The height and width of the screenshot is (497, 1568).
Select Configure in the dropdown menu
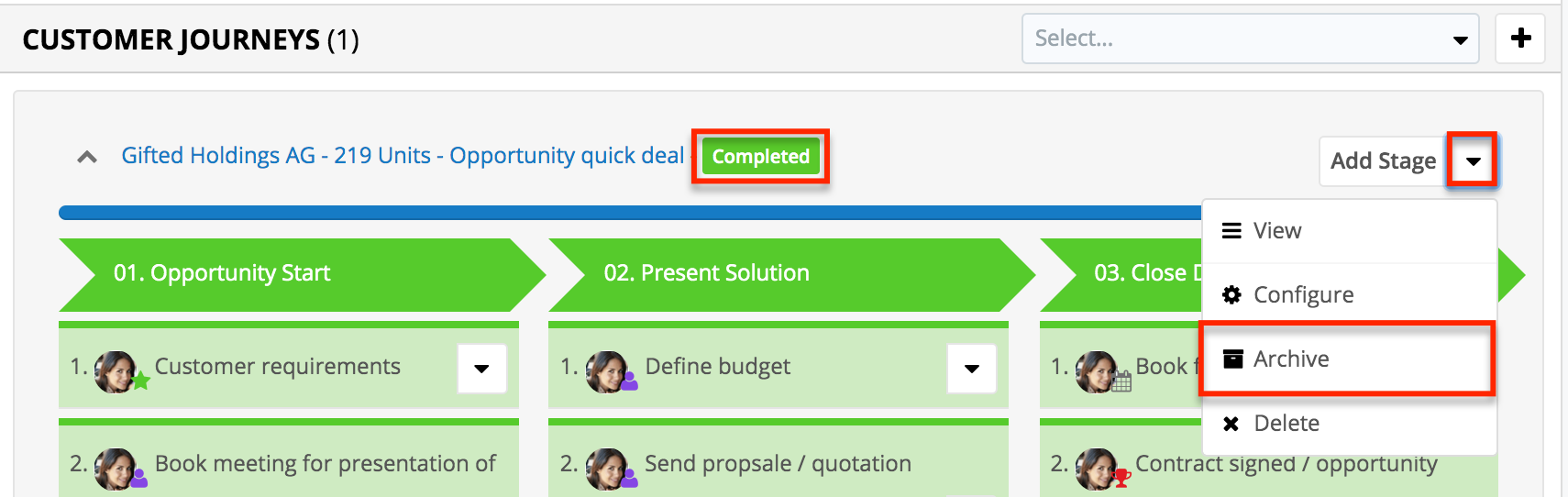[1303, 295]
